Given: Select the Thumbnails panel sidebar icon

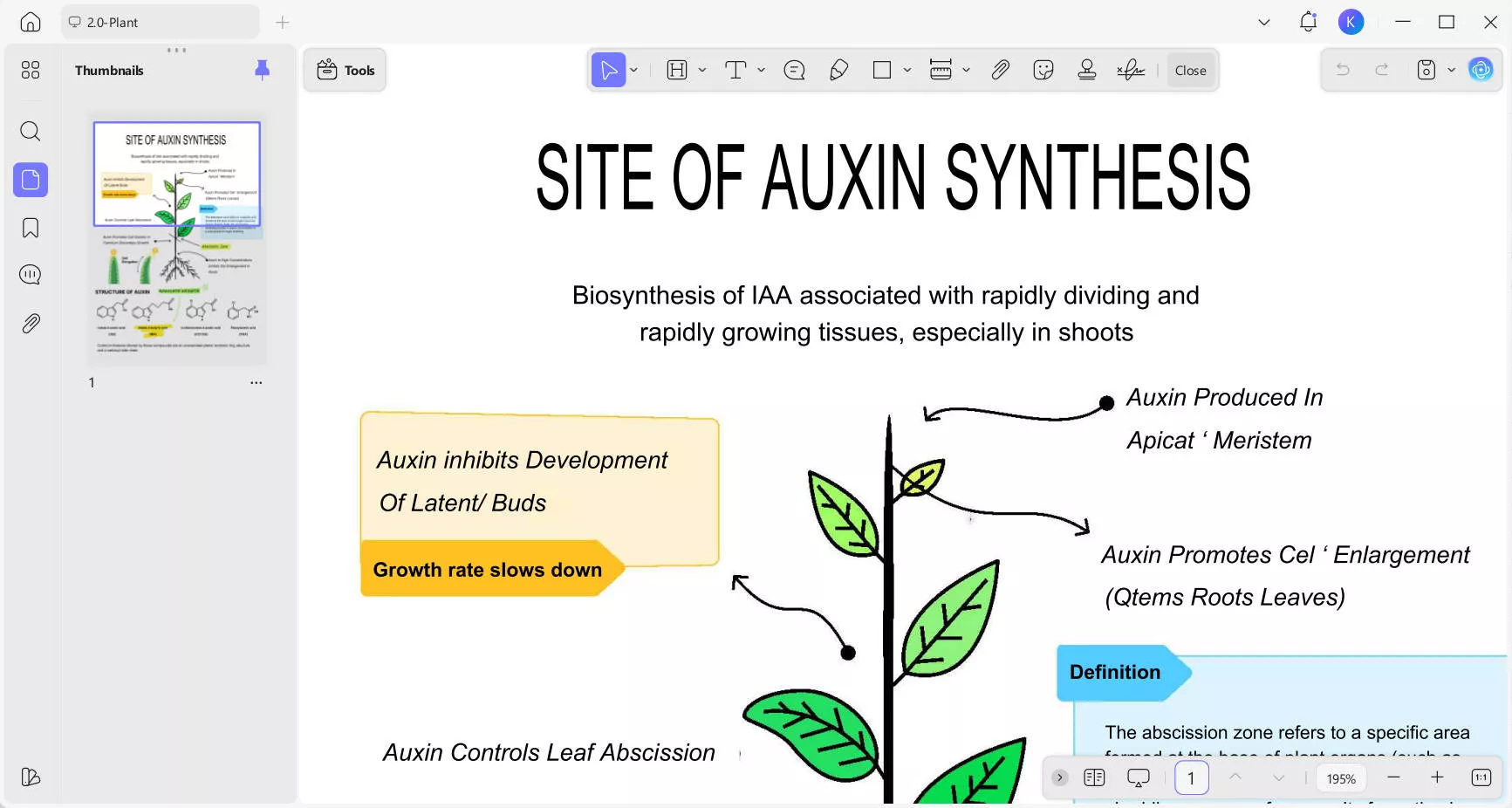Looking at the screenshot, I should point(31,180).
